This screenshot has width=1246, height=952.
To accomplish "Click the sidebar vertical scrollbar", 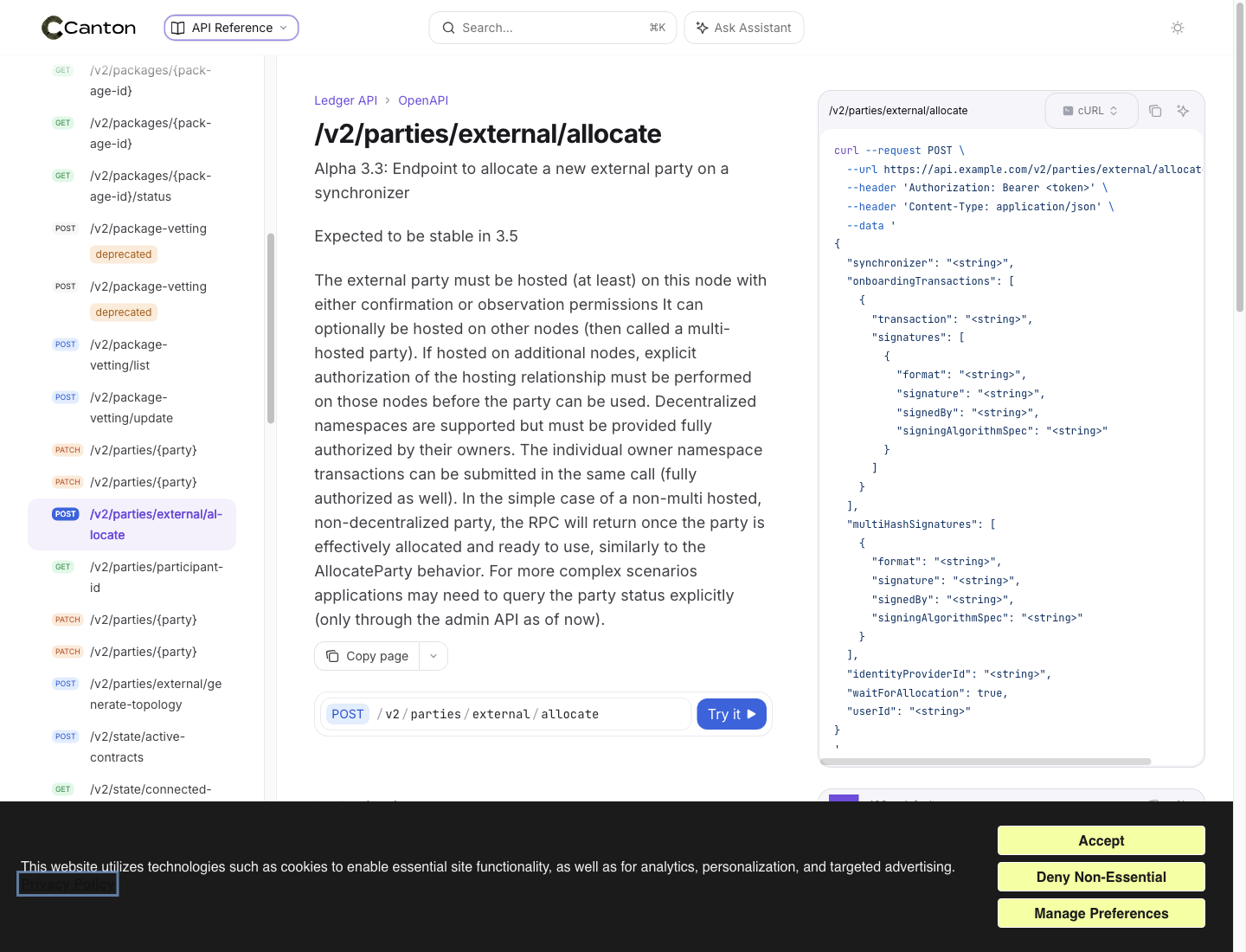I will click(271, 329).
